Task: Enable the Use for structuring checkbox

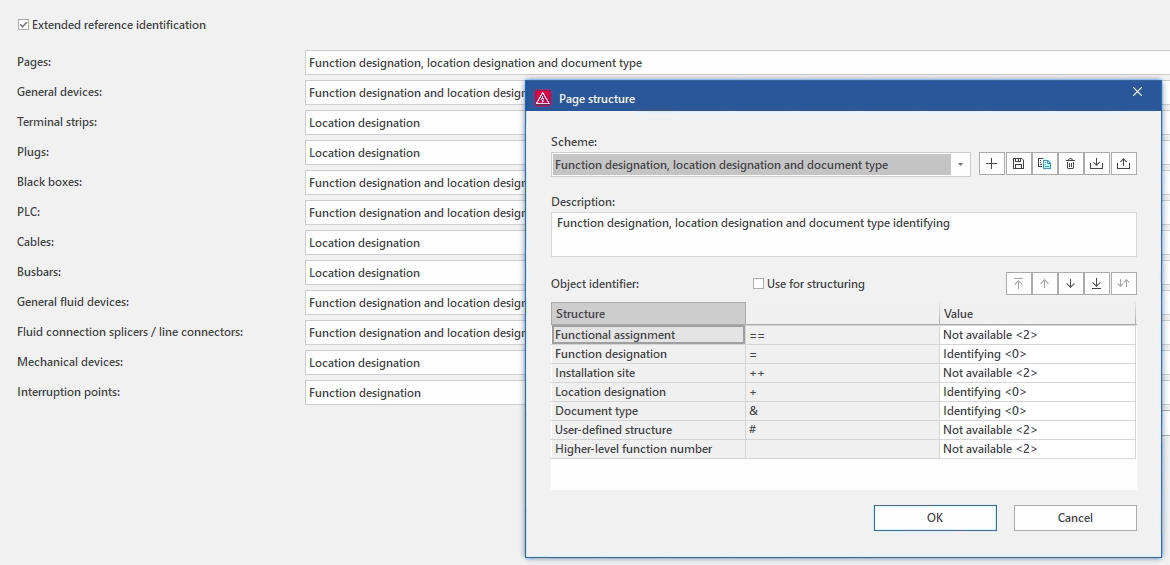Action: (x=759, y=284)
